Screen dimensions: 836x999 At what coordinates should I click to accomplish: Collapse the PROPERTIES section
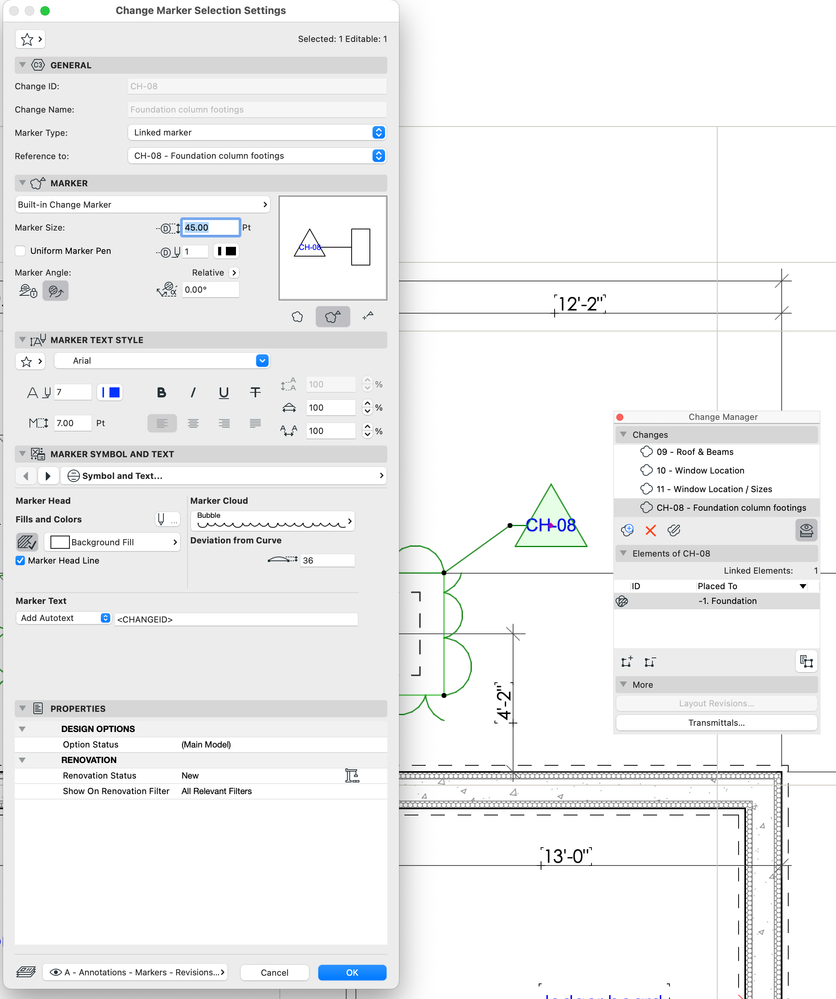coord(22,708)
